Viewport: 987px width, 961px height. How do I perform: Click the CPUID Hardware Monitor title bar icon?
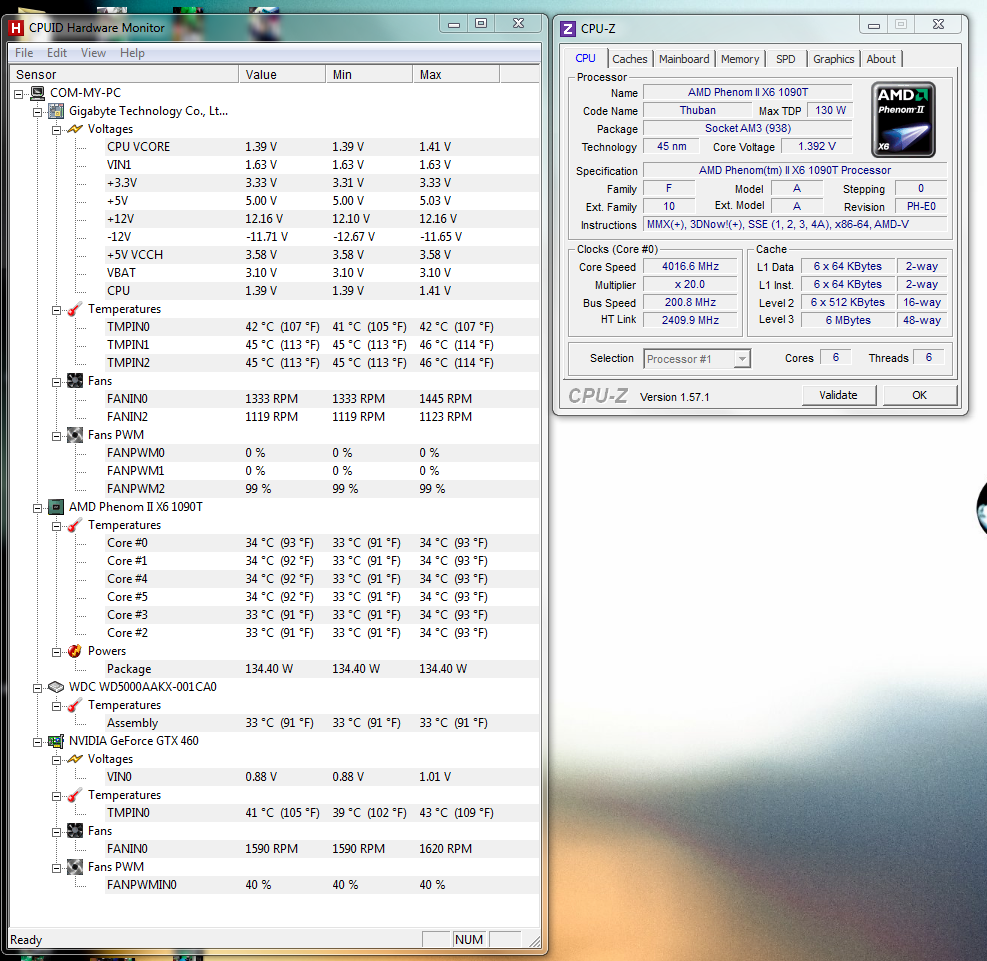pos(16,28)
